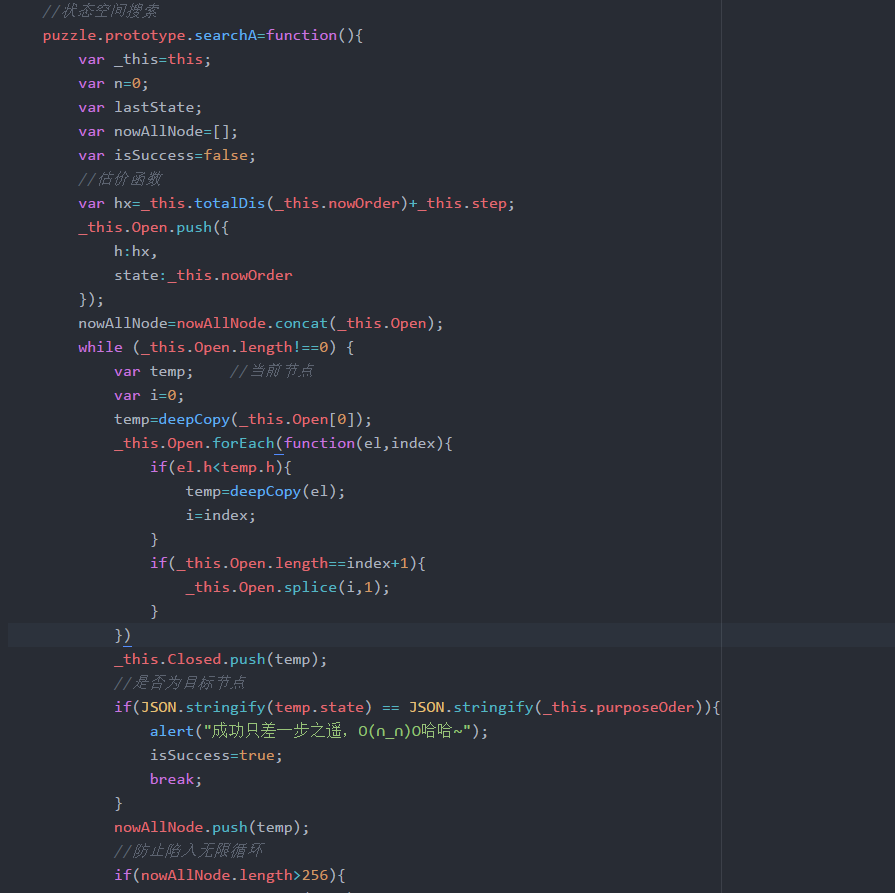Click 'totalDis' in the hx assignment

point(229,203)
